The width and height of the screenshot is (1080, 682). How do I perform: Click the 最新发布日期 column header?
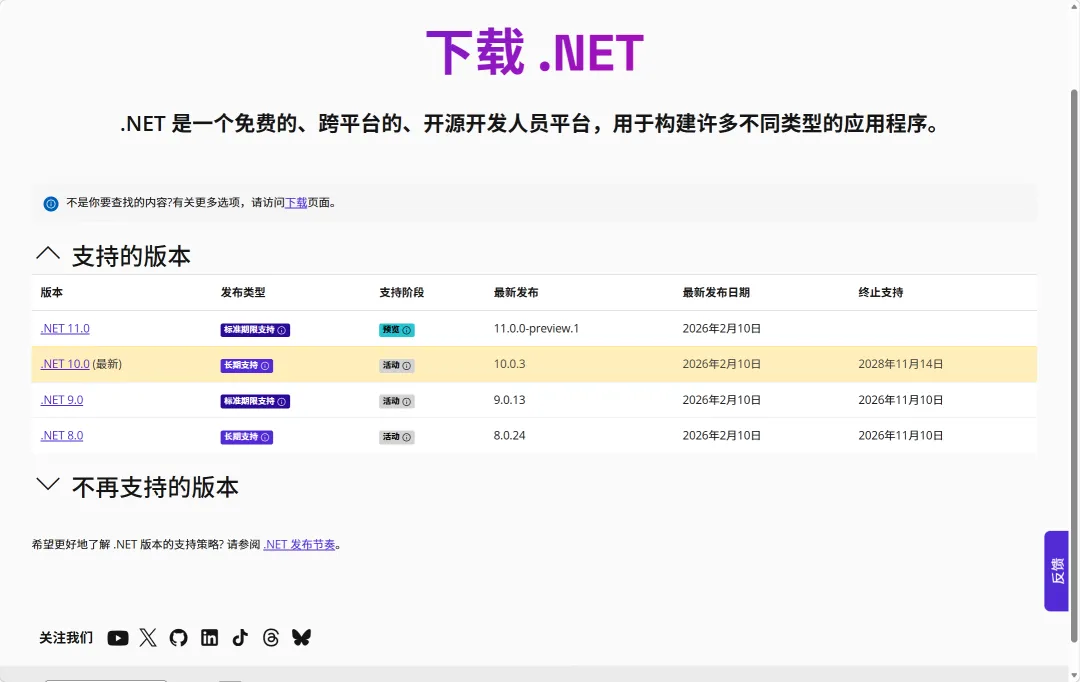716,292
